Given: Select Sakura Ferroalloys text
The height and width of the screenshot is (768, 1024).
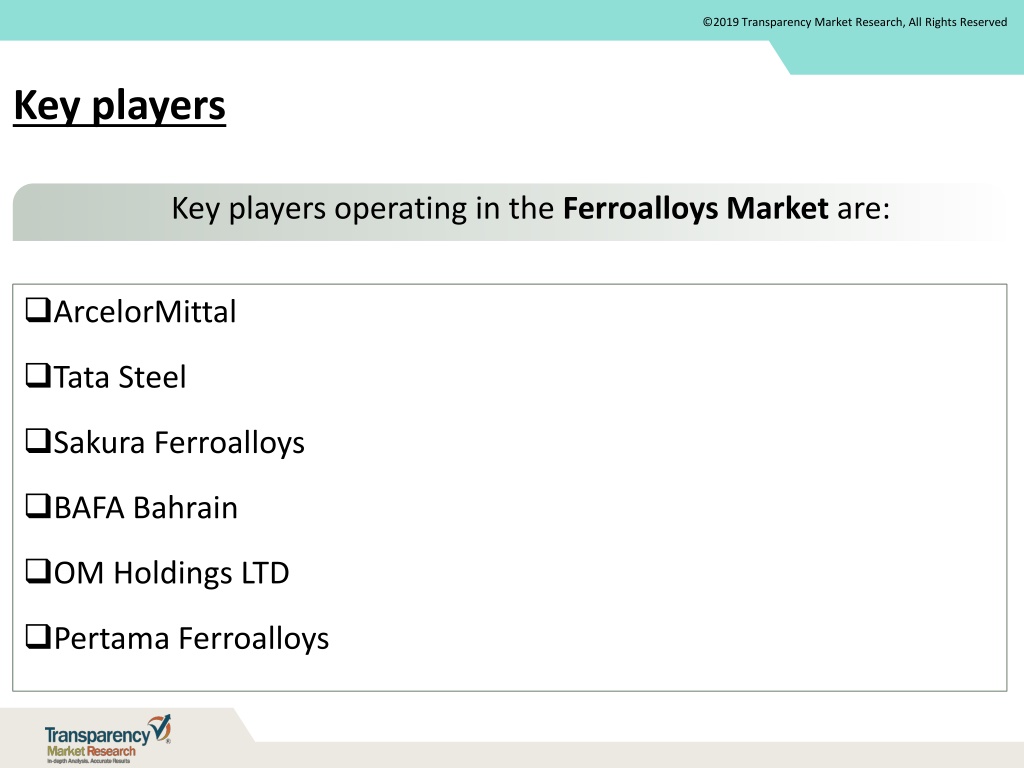Looking at the screenshot, I should click(x=179, y=443).
